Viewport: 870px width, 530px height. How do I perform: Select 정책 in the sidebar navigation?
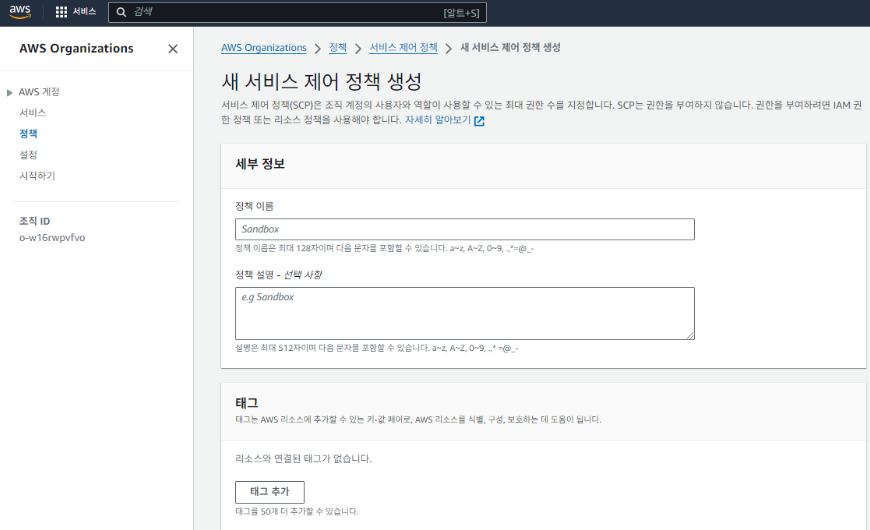[28, 134]
